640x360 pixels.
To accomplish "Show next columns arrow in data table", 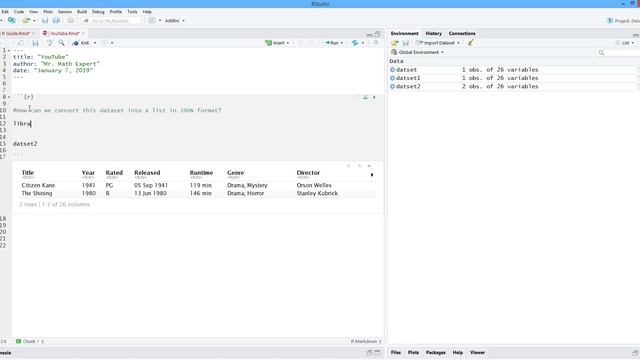I will click(x=372, y=175).
